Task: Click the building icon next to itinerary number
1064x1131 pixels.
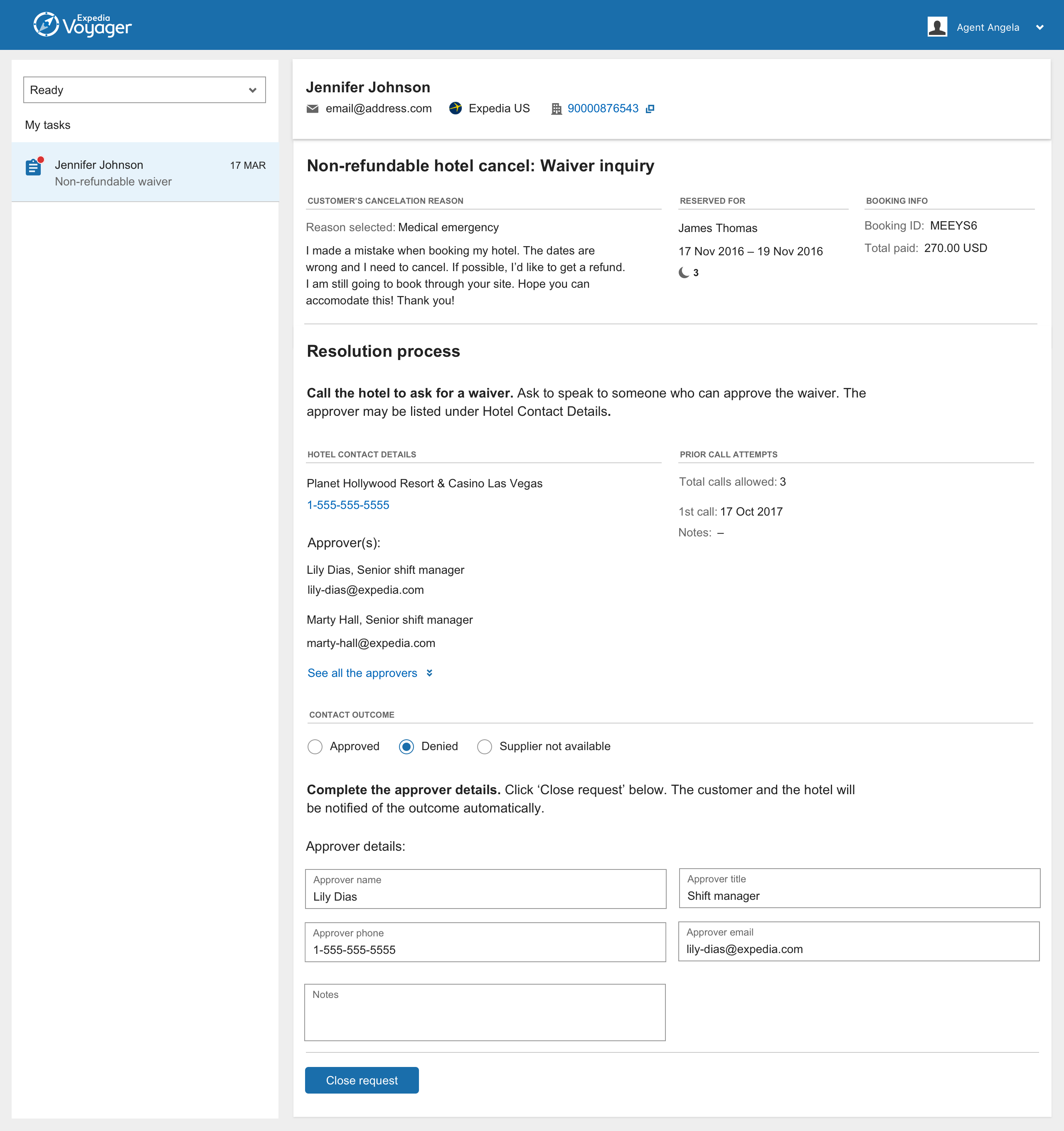Action: pyautogui.click(x=556, y=109)
